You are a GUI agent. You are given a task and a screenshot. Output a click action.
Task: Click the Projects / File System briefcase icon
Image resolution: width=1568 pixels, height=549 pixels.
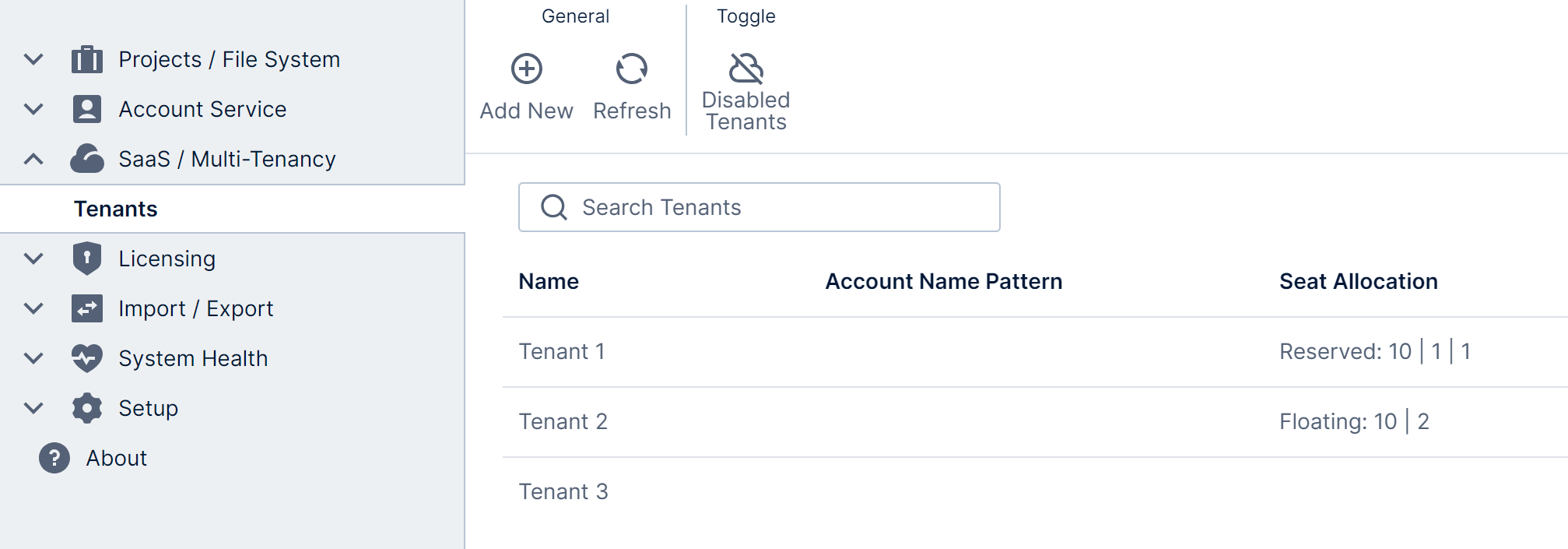click(x=87, y=59)
